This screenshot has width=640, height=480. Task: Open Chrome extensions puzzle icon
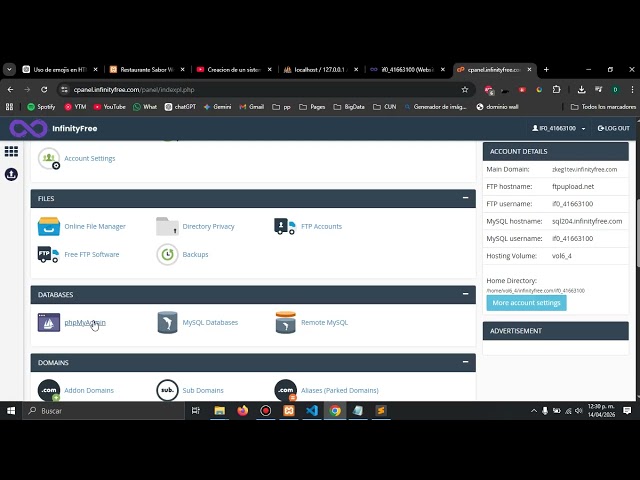point(556,90)
